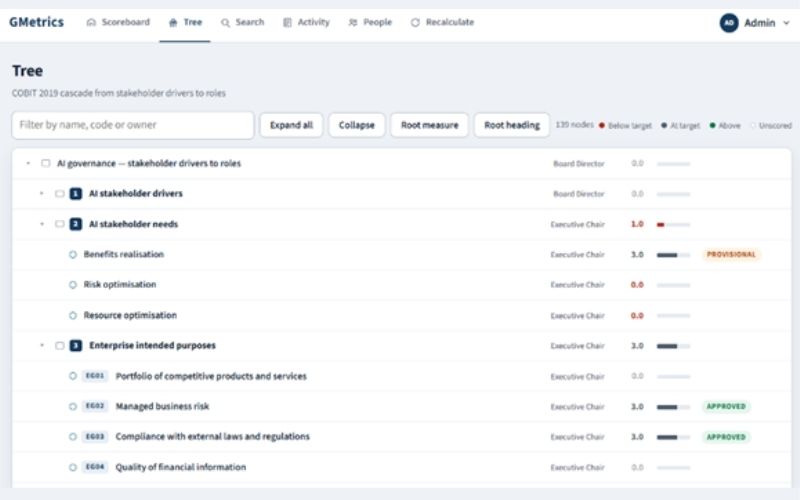Viewport: 800px width, 500px height.
Task: Open the Search tab
Action: tap(242, 22)
